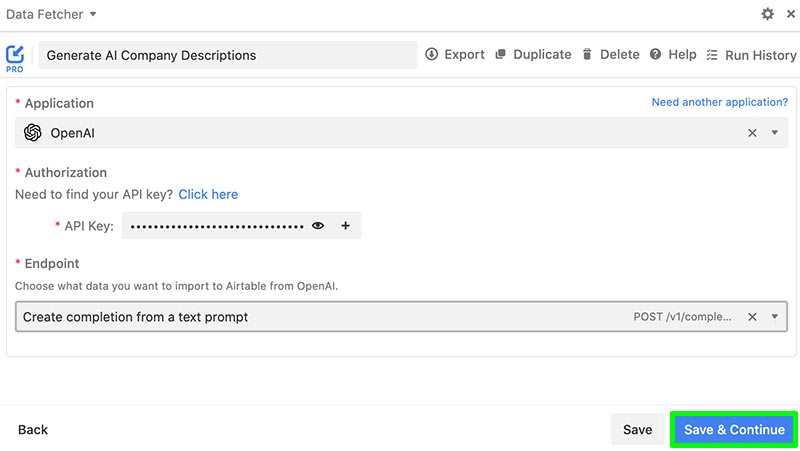Reveal the API key with eye icon

pyautogui.click(x=318, y=226)
